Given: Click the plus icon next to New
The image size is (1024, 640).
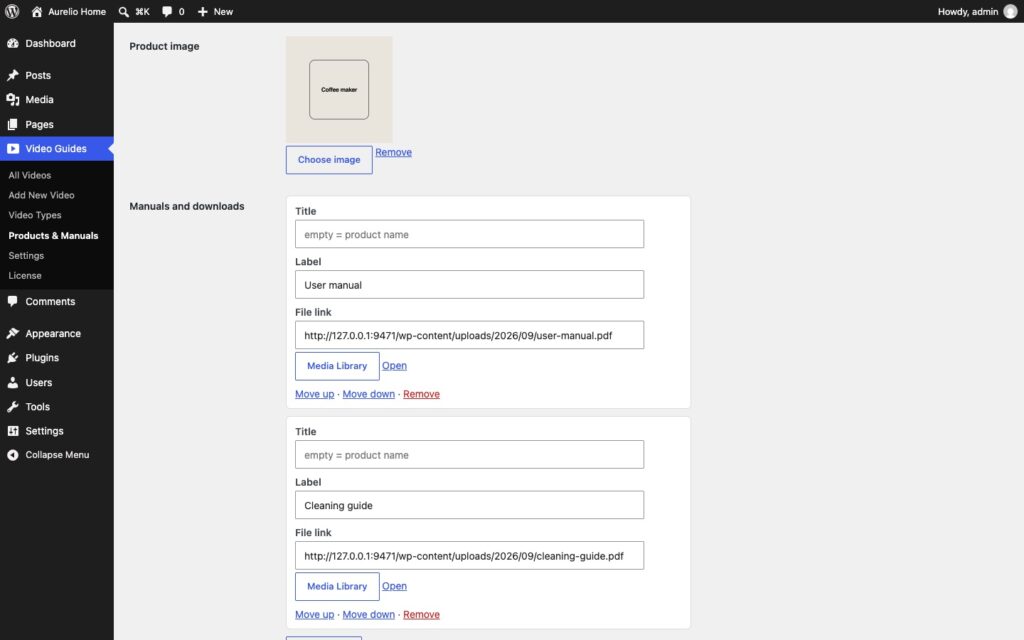Looking at the screenshot, I should pyautogui.click(x=202, y=11).
